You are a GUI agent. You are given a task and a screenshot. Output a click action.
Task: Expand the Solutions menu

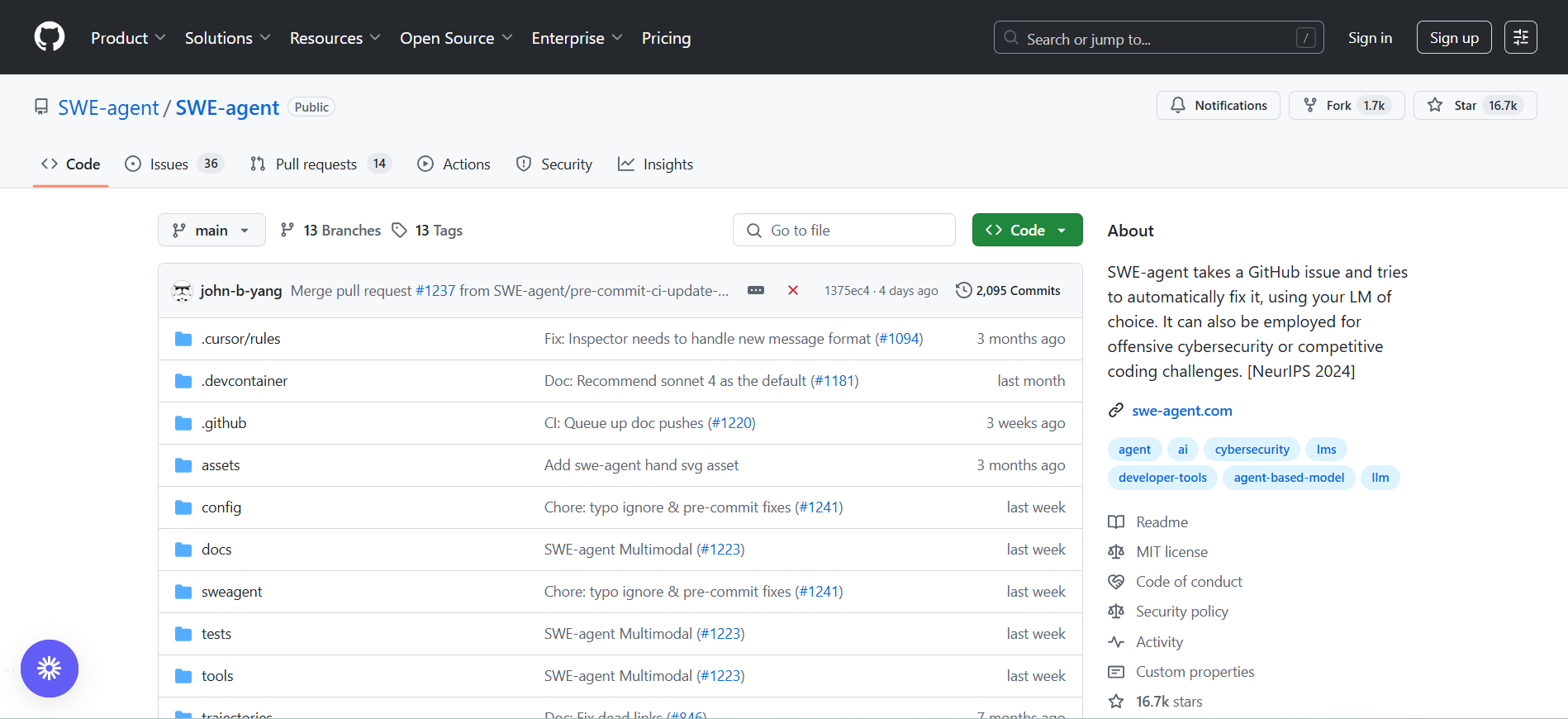(227, 38)
